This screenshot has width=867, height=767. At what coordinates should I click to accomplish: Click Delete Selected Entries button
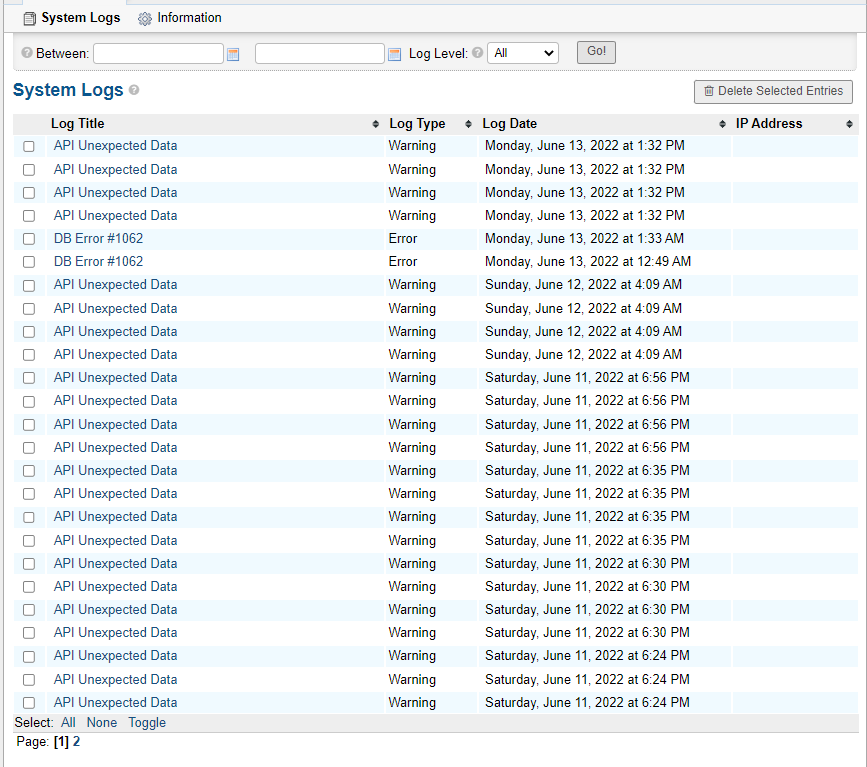pyautogui.click(x=773, y=91)
